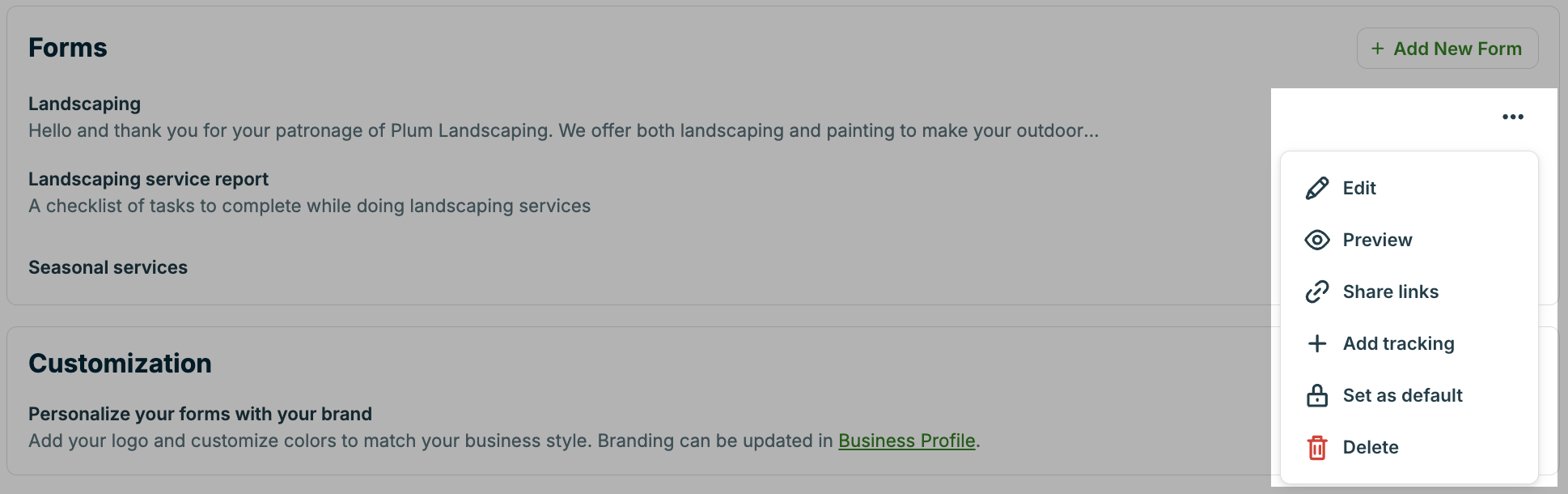Choose Preview from the context menu

point(1377,240)
